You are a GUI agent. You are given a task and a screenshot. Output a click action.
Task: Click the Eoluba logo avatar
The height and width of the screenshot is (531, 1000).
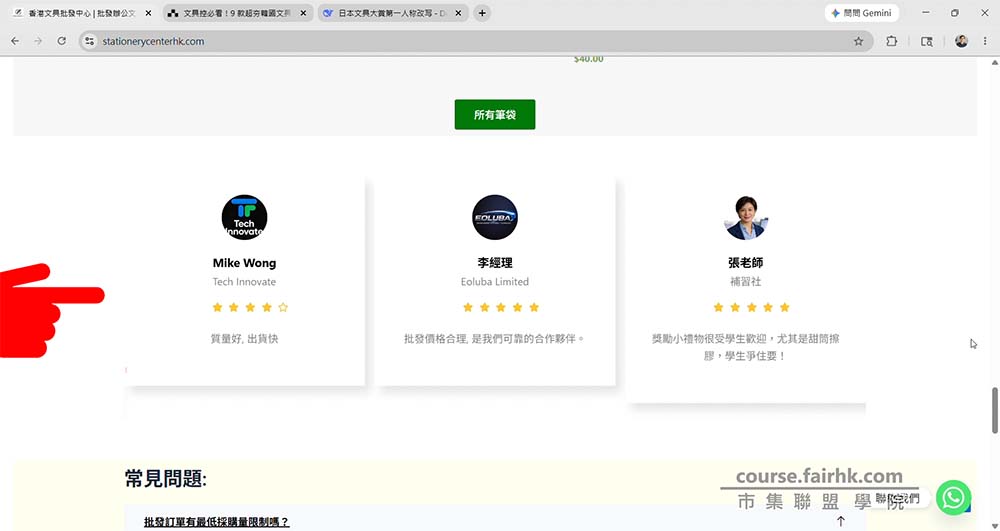[x=495, y=217]
